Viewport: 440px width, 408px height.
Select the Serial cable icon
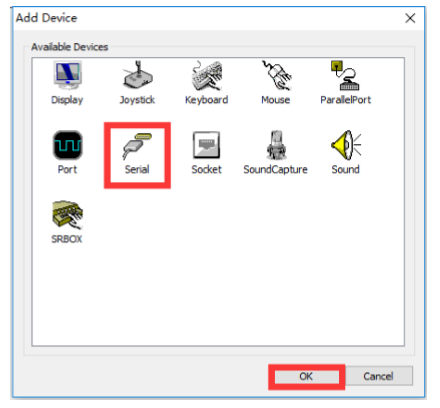137,146
